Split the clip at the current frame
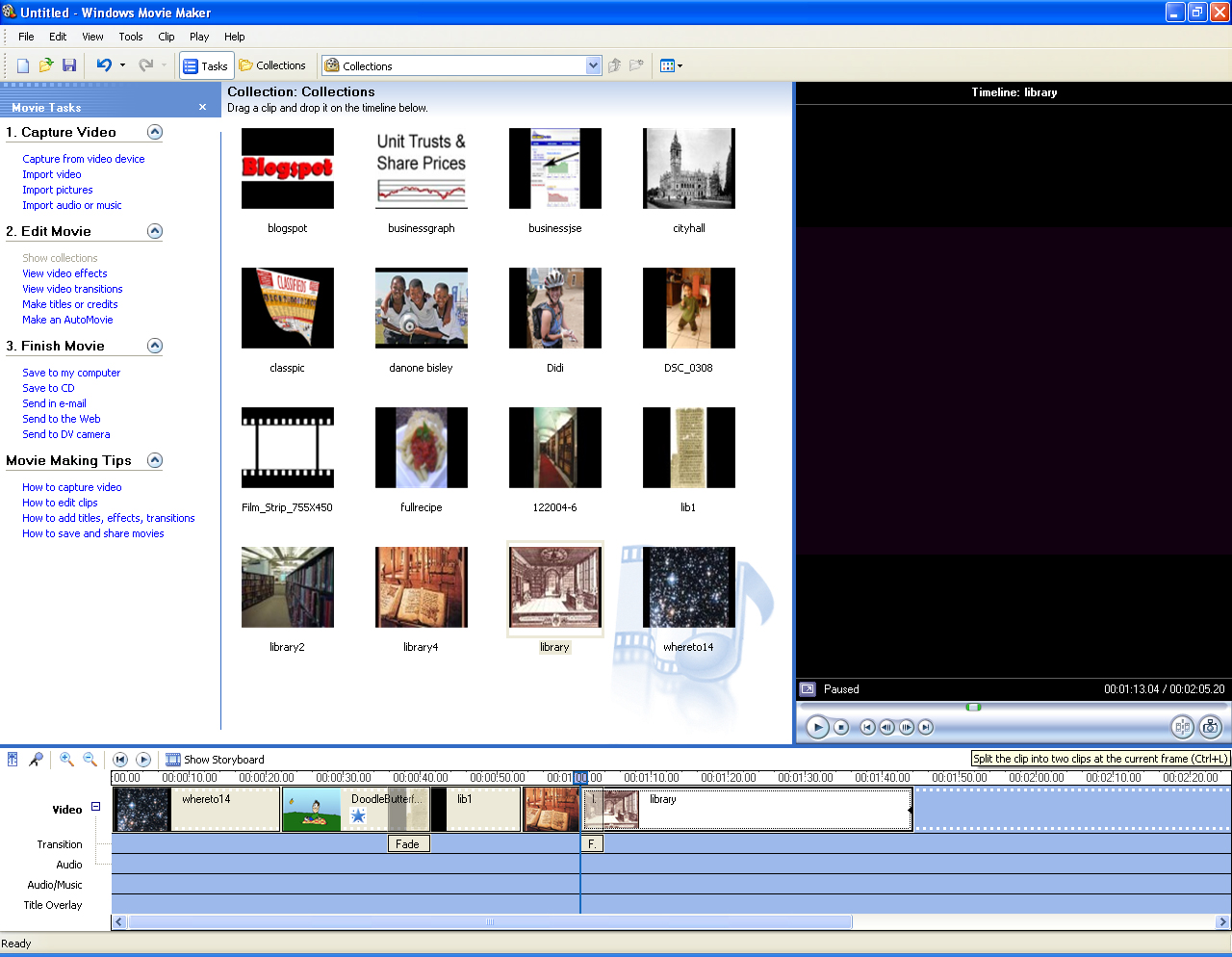The height and width of the screenshot is (957, 1232). [x=1182, y=727]
